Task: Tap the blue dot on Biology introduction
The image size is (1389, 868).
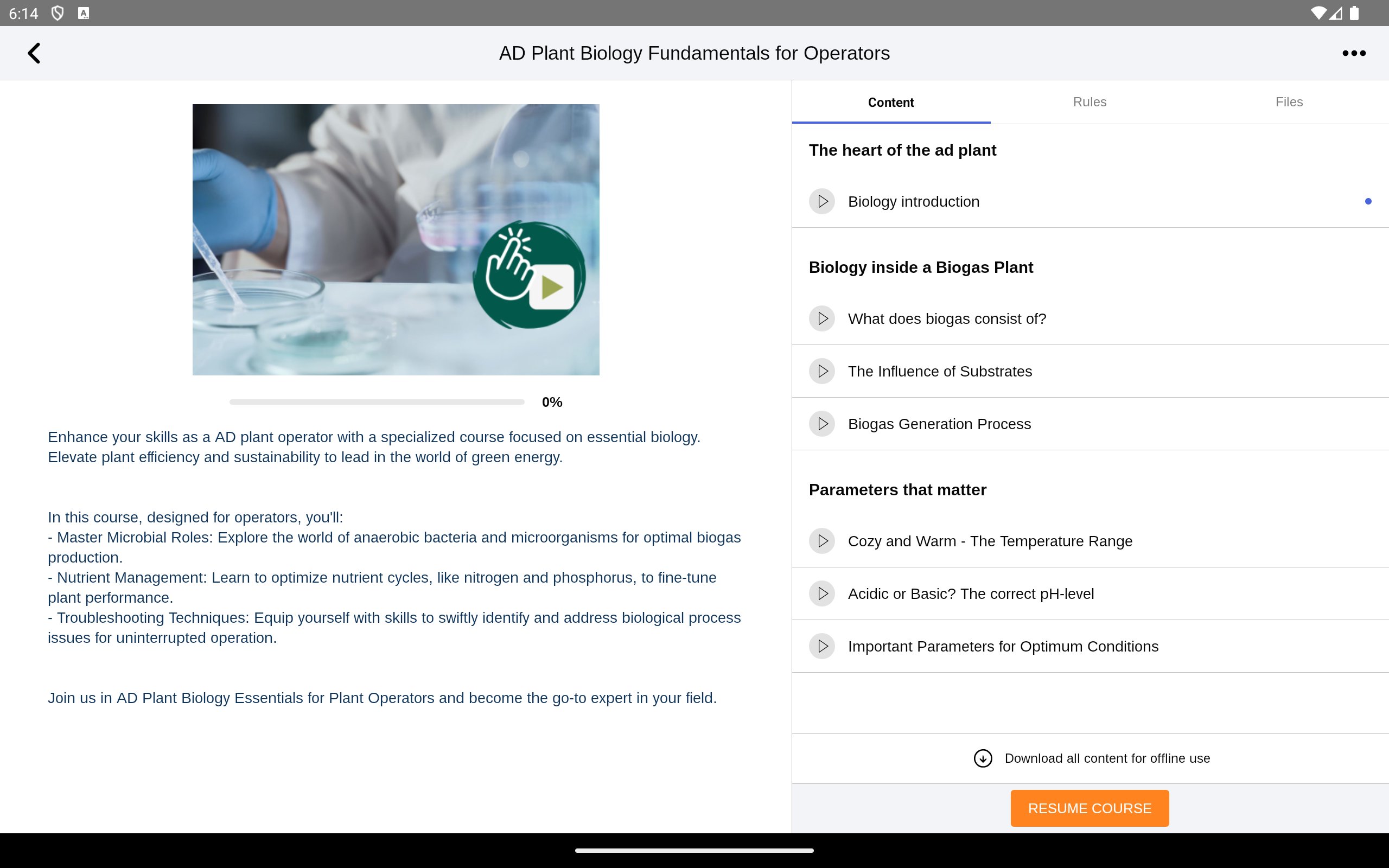Action: coord(1368,201)
